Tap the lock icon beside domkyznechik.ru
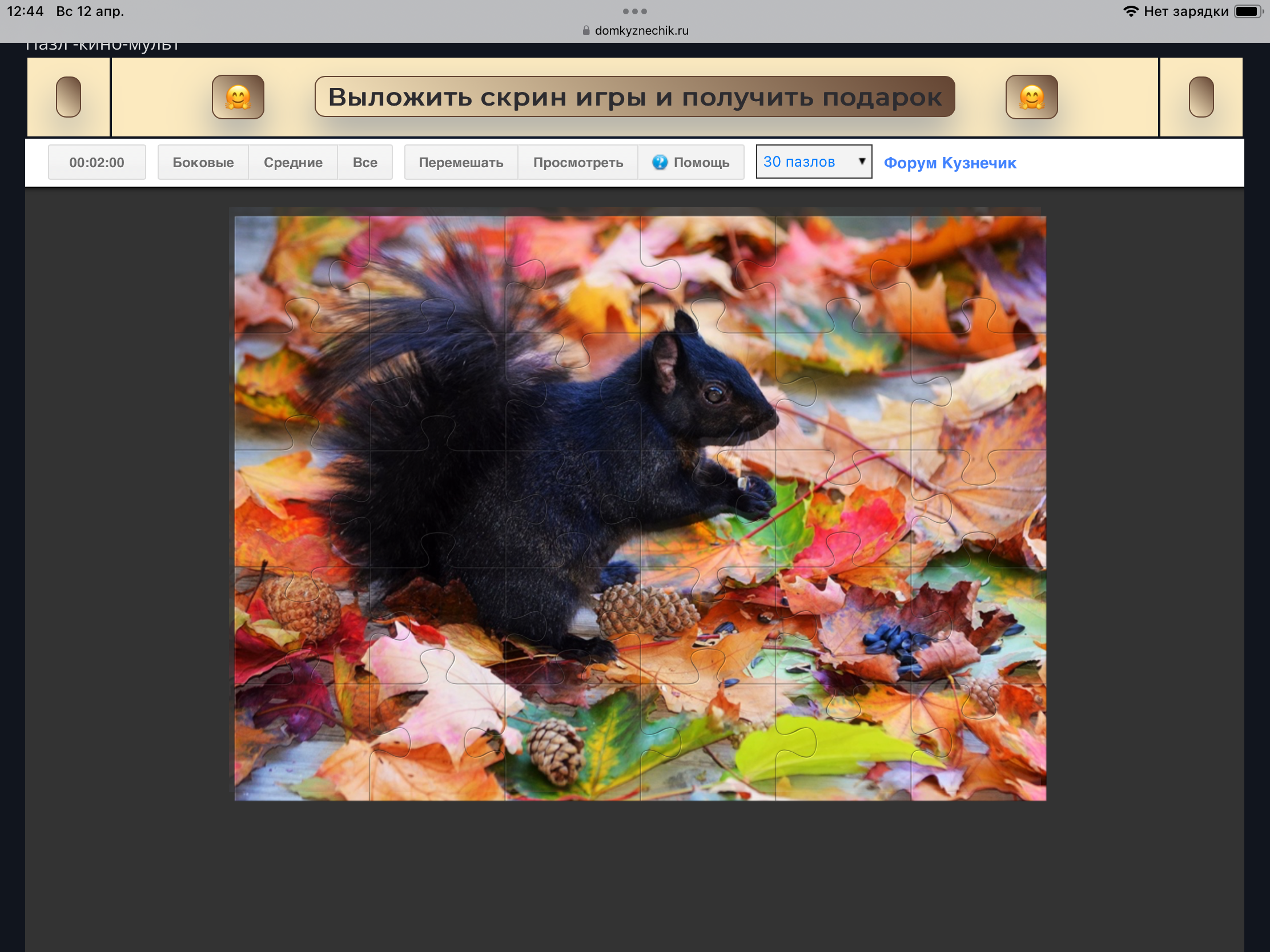Viewport: 1270px width, 952px height. (586, 30)
